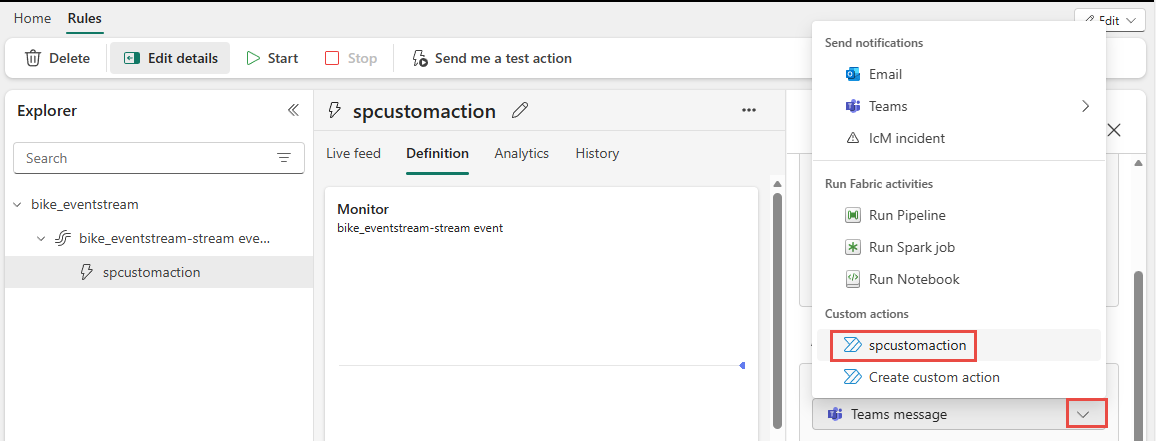This screenshot has width=1156, height=441.
Task: Select spcustomaction in Explorer tree
Action: 151,272
